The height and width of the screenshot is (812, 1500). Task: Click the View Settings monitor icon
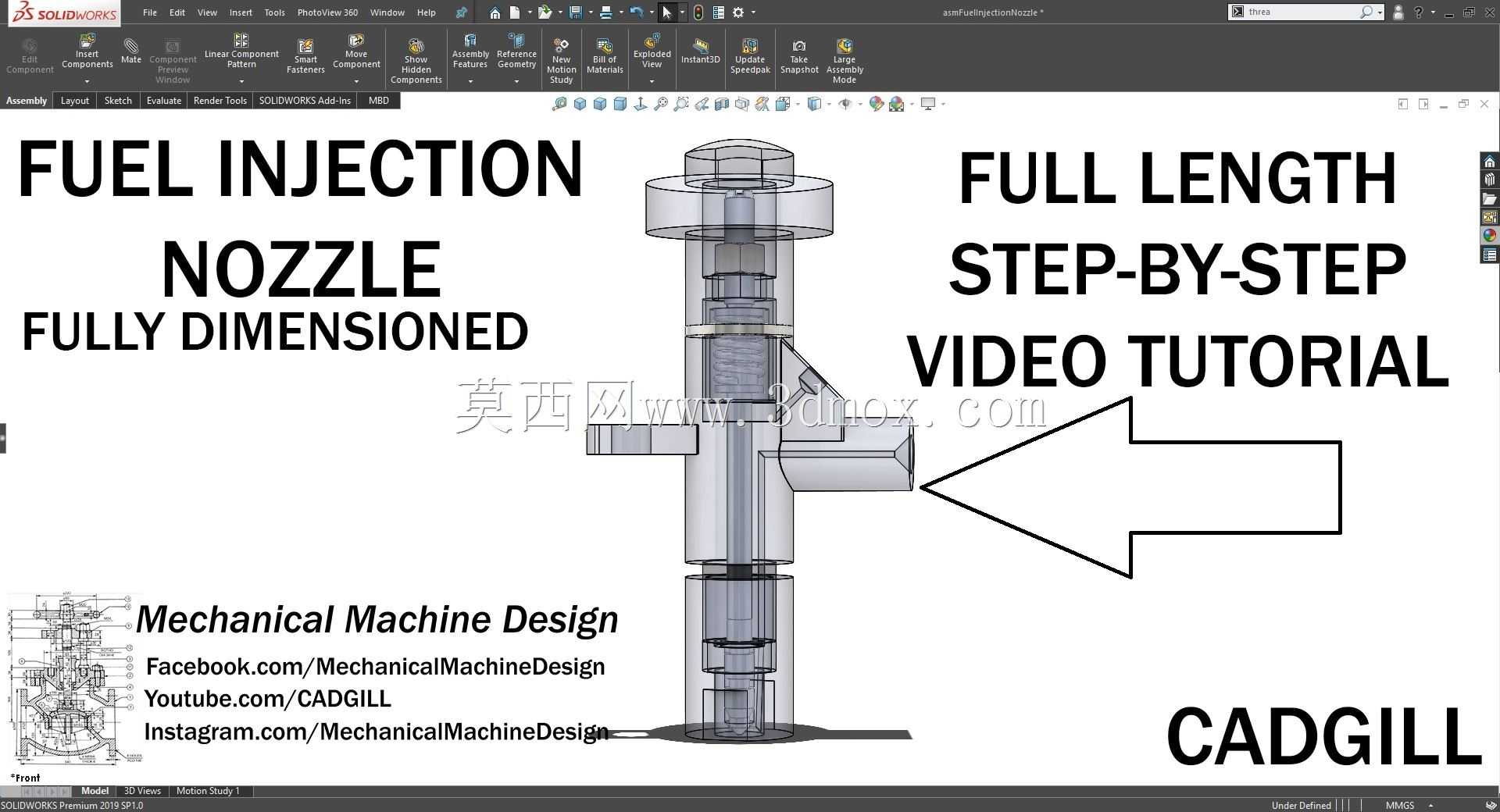(928, 104)
